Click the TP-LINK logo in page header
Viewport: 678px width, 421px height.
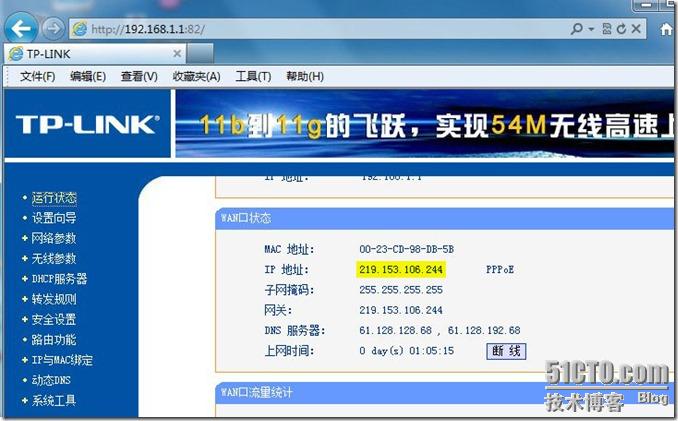tap(86, 125)
